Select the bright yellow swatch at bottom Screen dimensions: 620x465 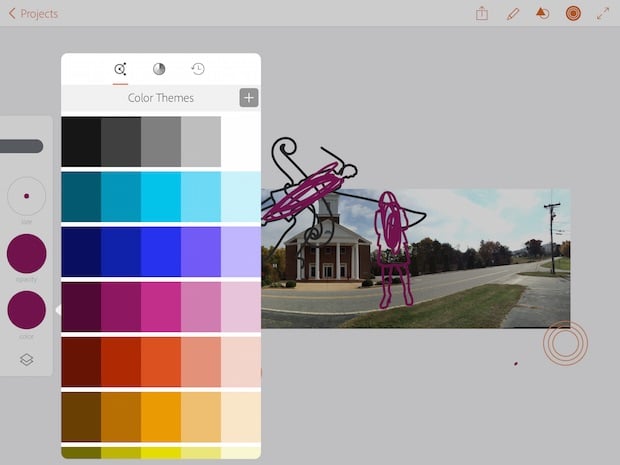tap(161, 453)
